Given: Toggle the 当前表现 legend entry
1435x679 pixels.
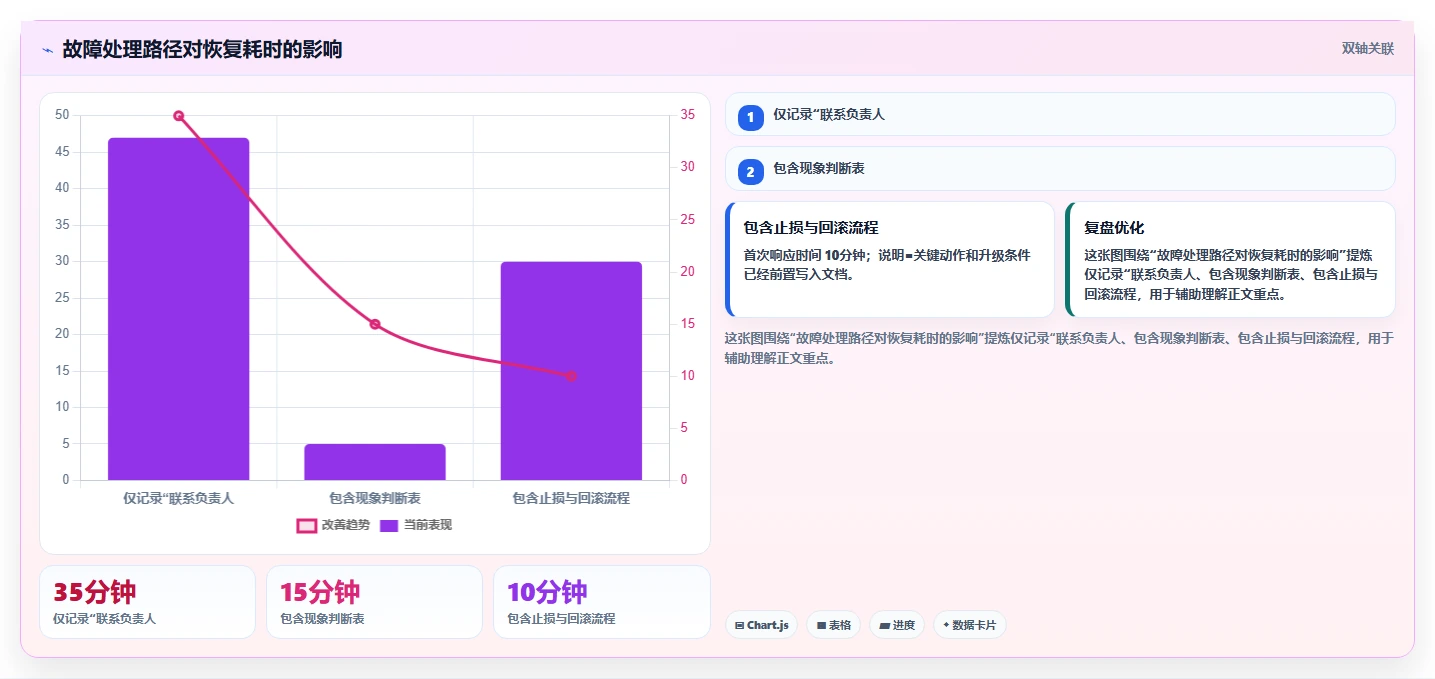Looking at the screenshot, I should pos(416,525).
